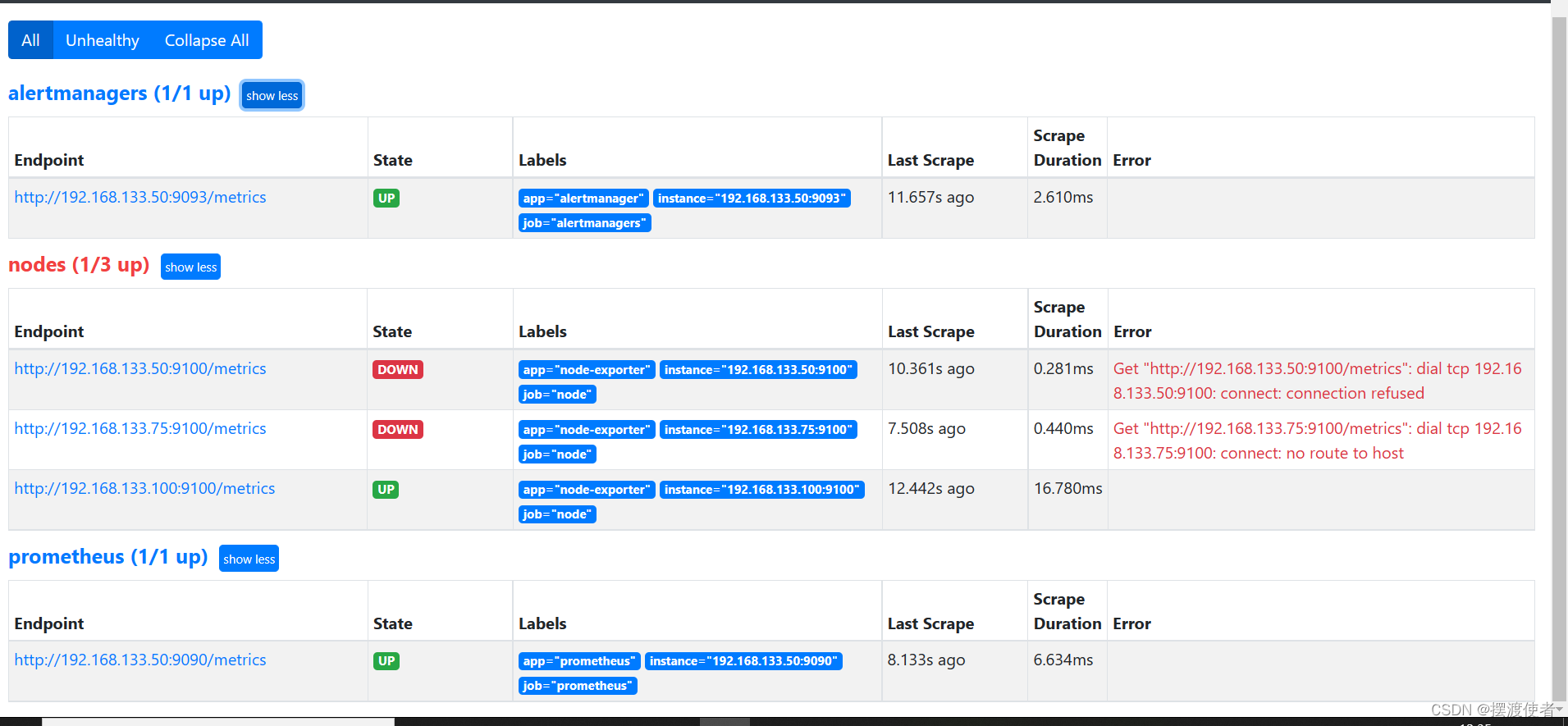Click the job="prometheus" label
1568x726 pixels.
(578, 686)
